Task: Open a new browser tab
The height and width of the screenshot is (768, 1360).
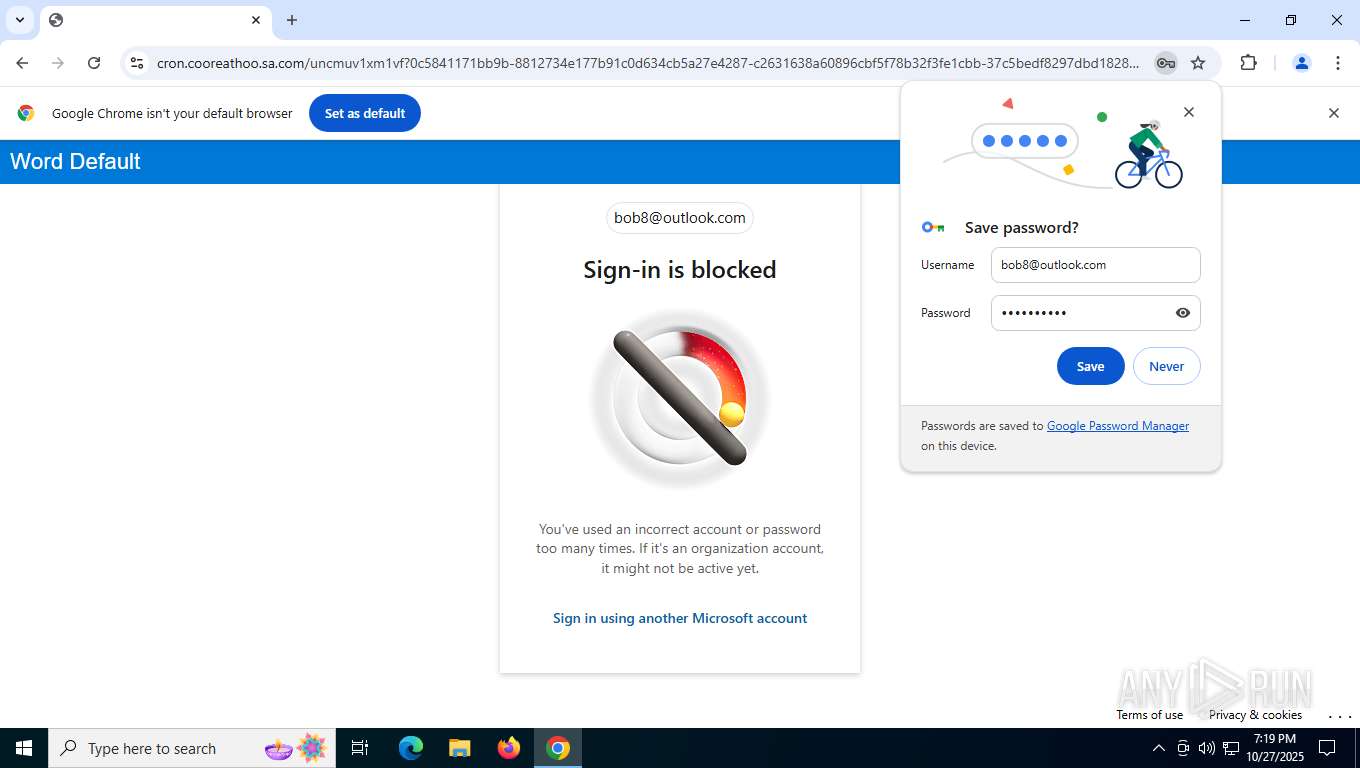Action: tap(291, 20)
